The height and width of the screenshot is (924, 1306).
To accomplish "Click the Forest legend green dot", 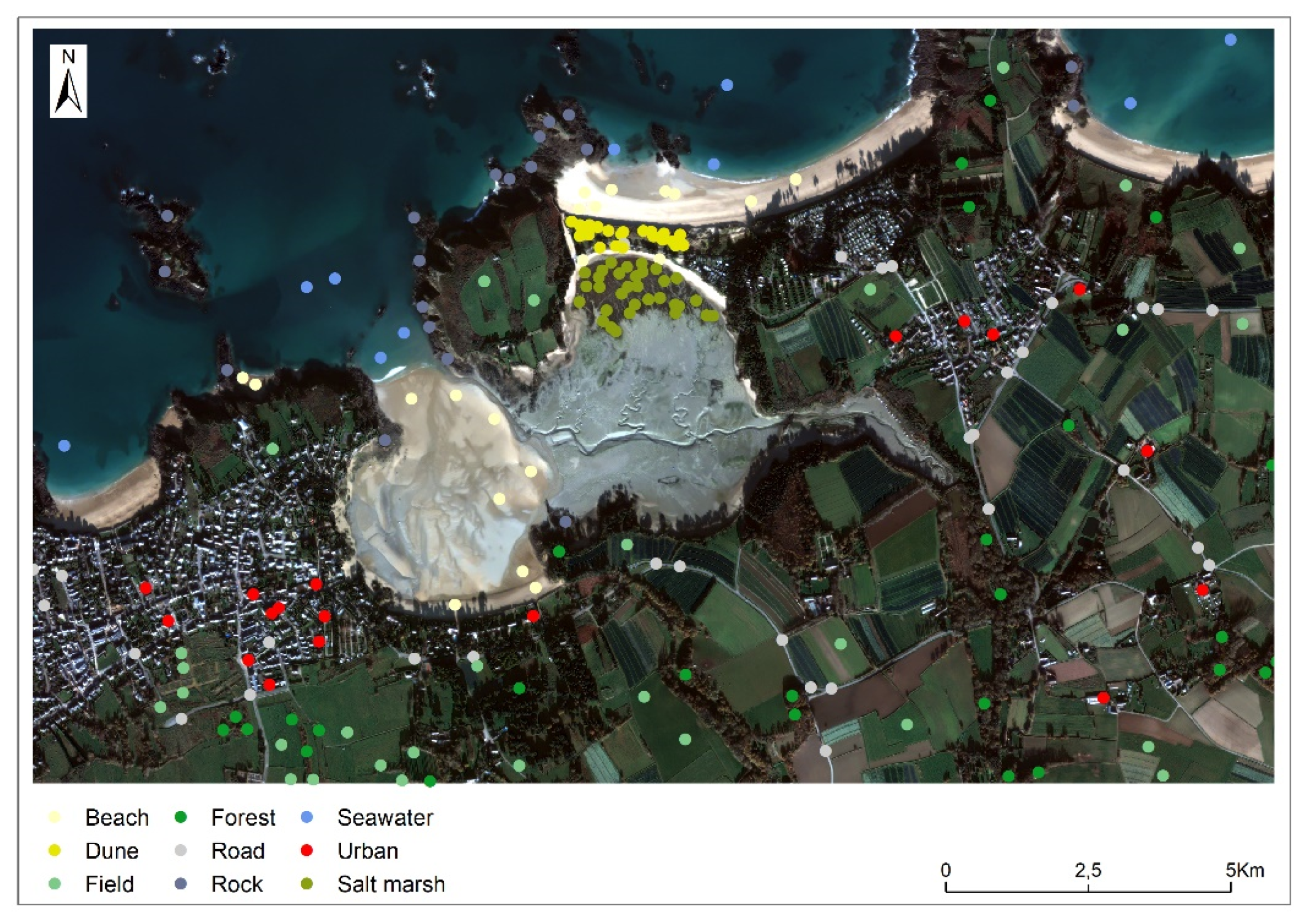I will pos(181,818).
